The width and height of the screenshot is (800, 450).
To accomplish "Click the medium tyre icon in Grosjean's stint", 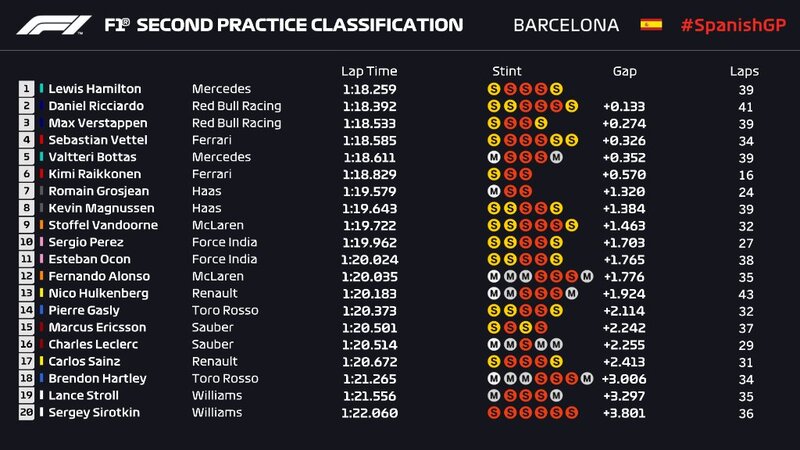I will tap(494, 191).
